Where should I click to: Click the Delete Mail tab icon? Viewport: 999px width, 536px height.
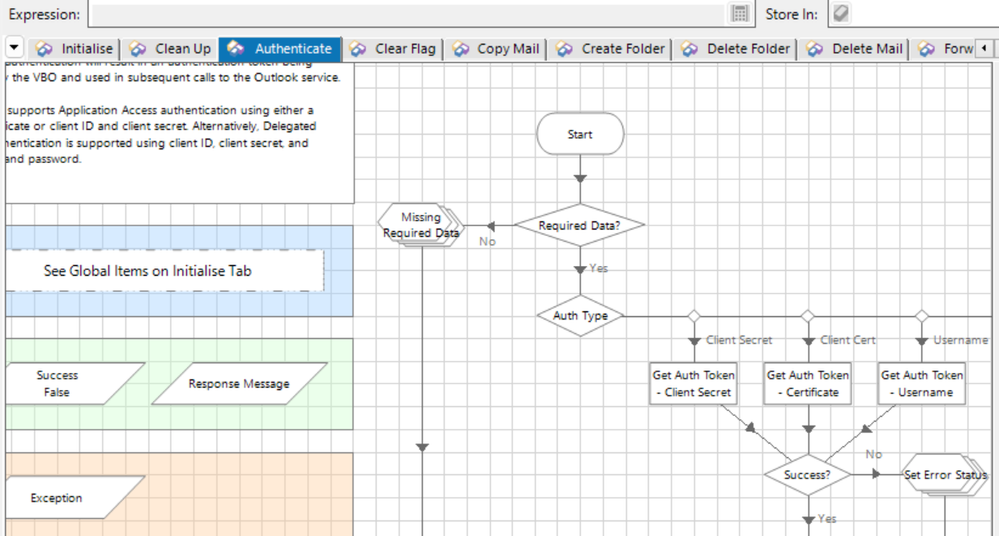point(815,49)
